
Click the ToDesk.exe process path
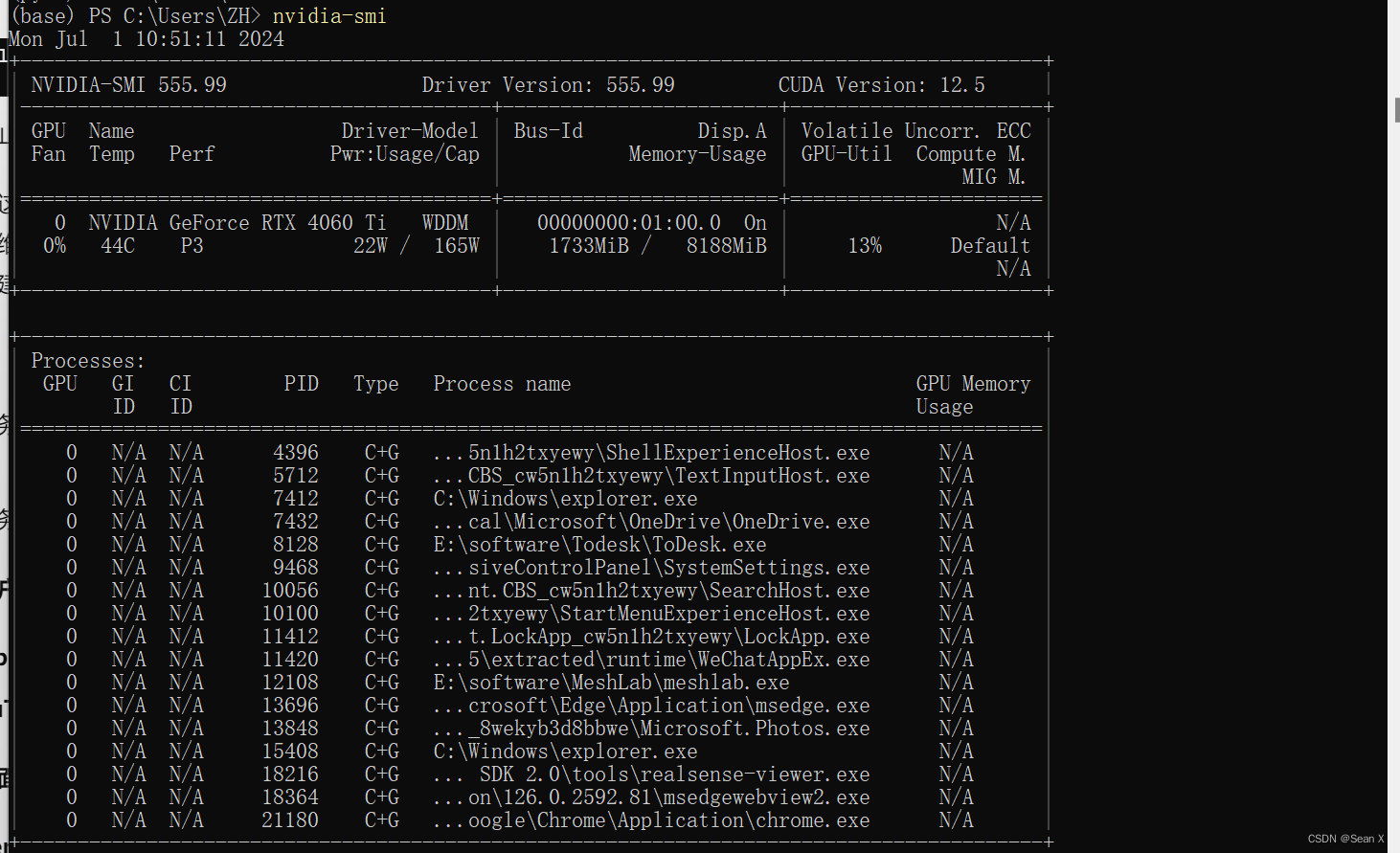(x=599, y=545)
